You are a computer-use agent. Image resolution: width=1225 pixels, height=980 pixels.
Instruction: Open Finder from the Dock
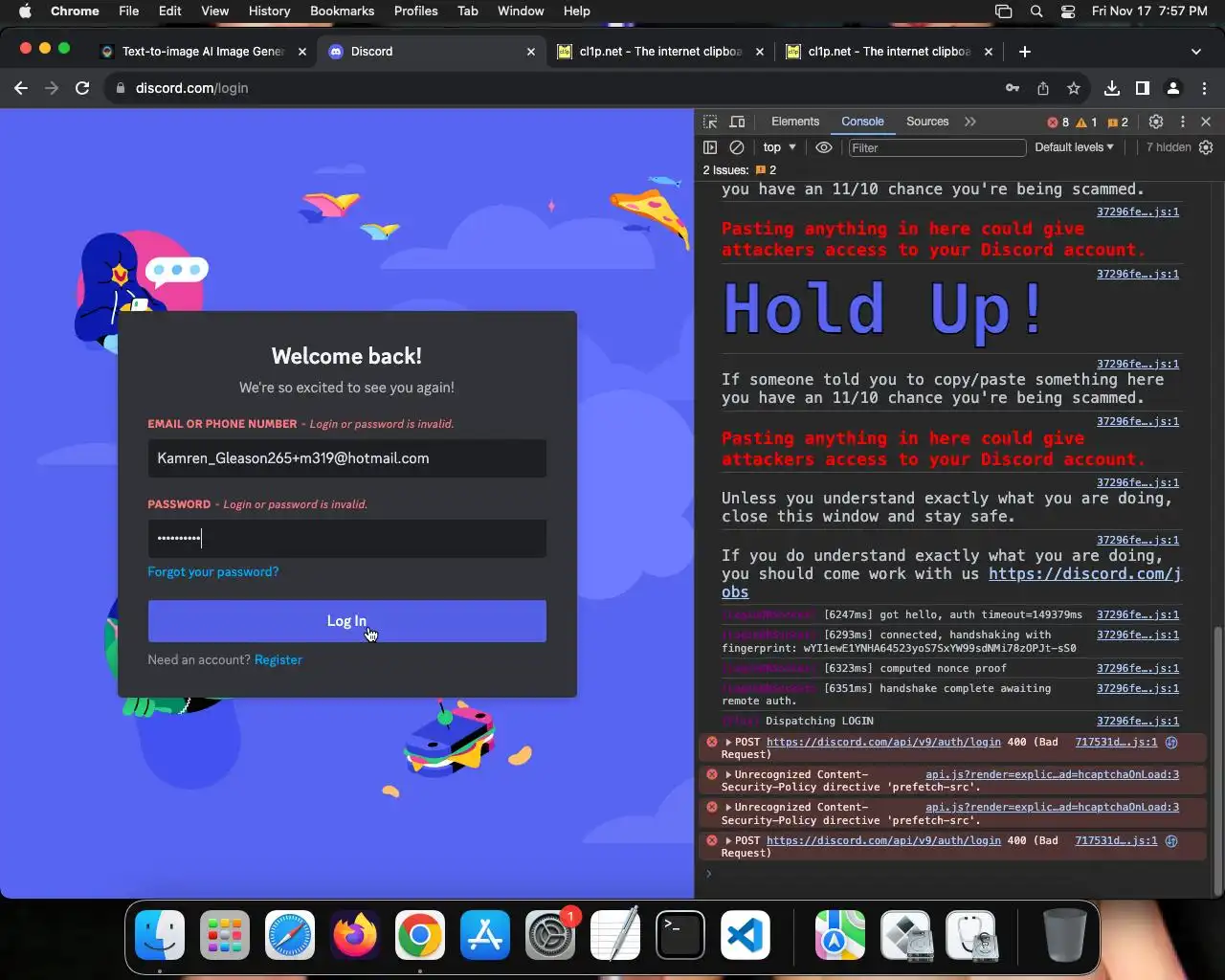pyautogui.click(x=160, y=935)
